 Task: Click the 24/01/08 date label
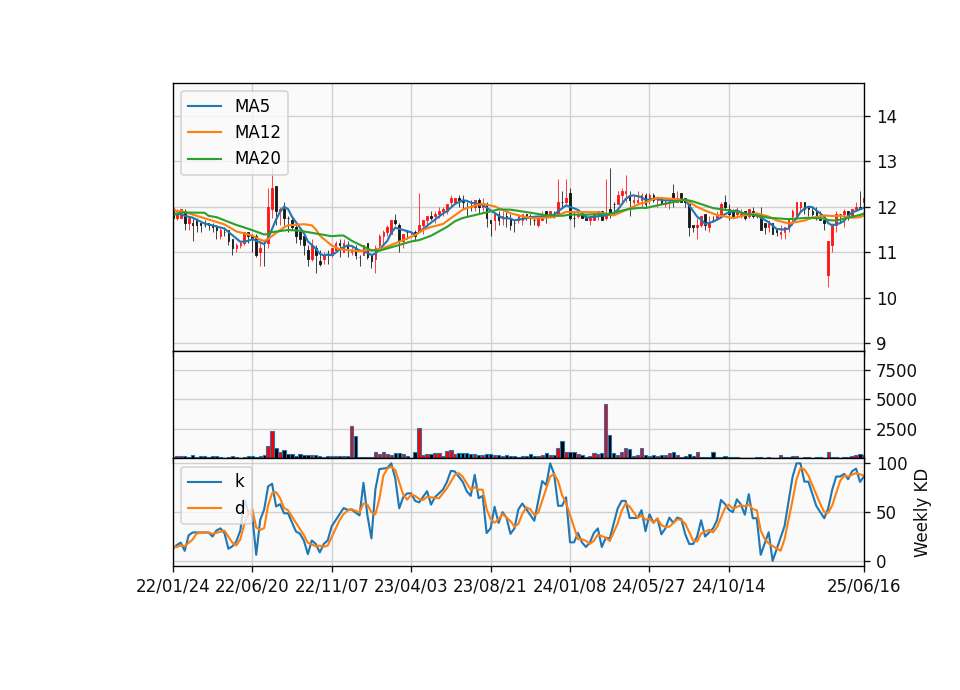(x=569, y=587)
